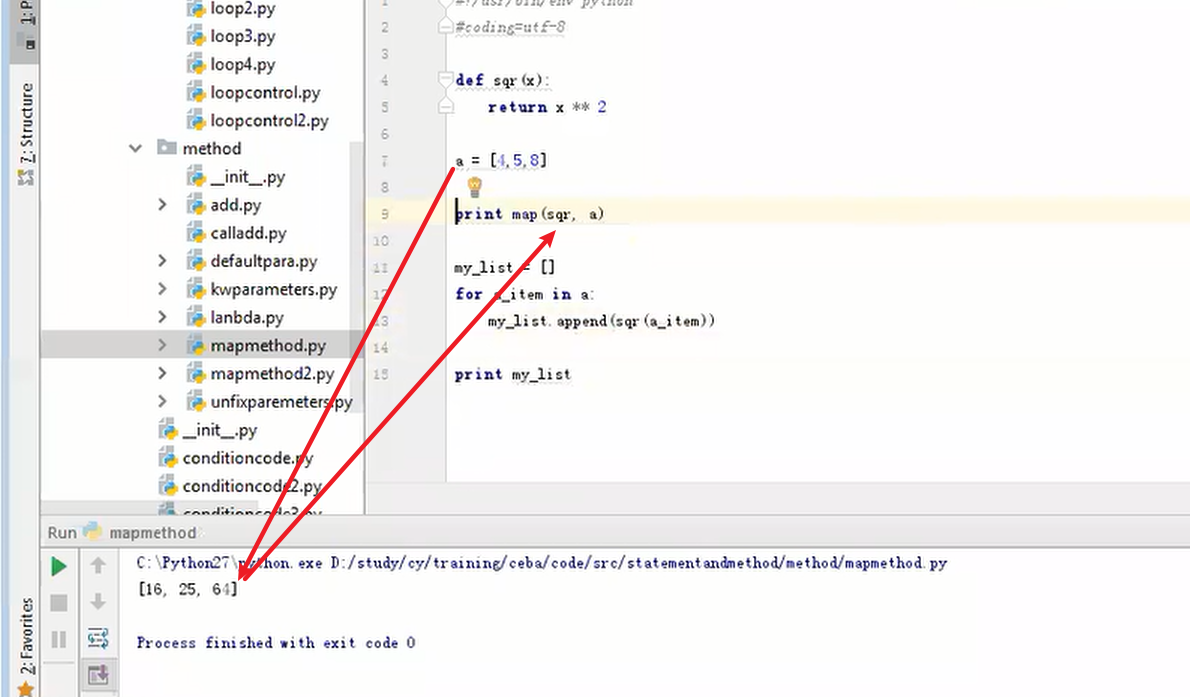Select add.py file
Viewport: 1190px width, 697px height.
pos(236,204)
